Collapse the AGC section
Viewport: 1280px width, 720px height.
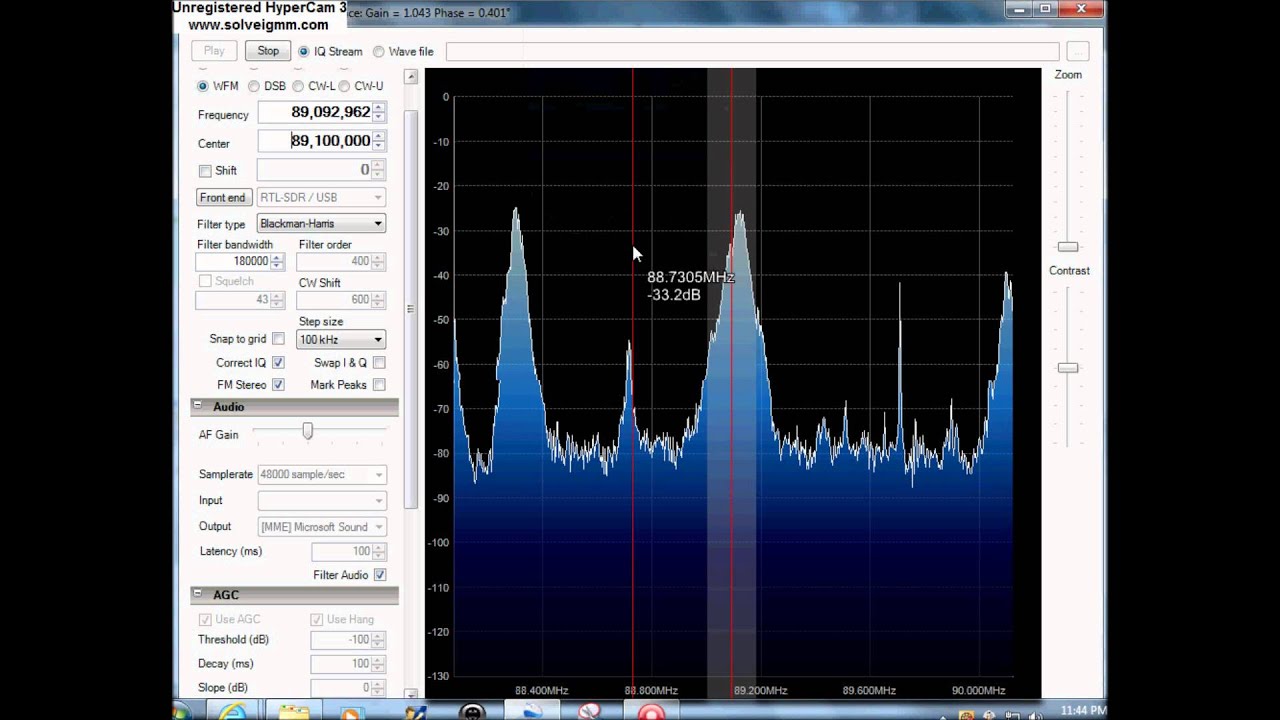click(198, 594)
